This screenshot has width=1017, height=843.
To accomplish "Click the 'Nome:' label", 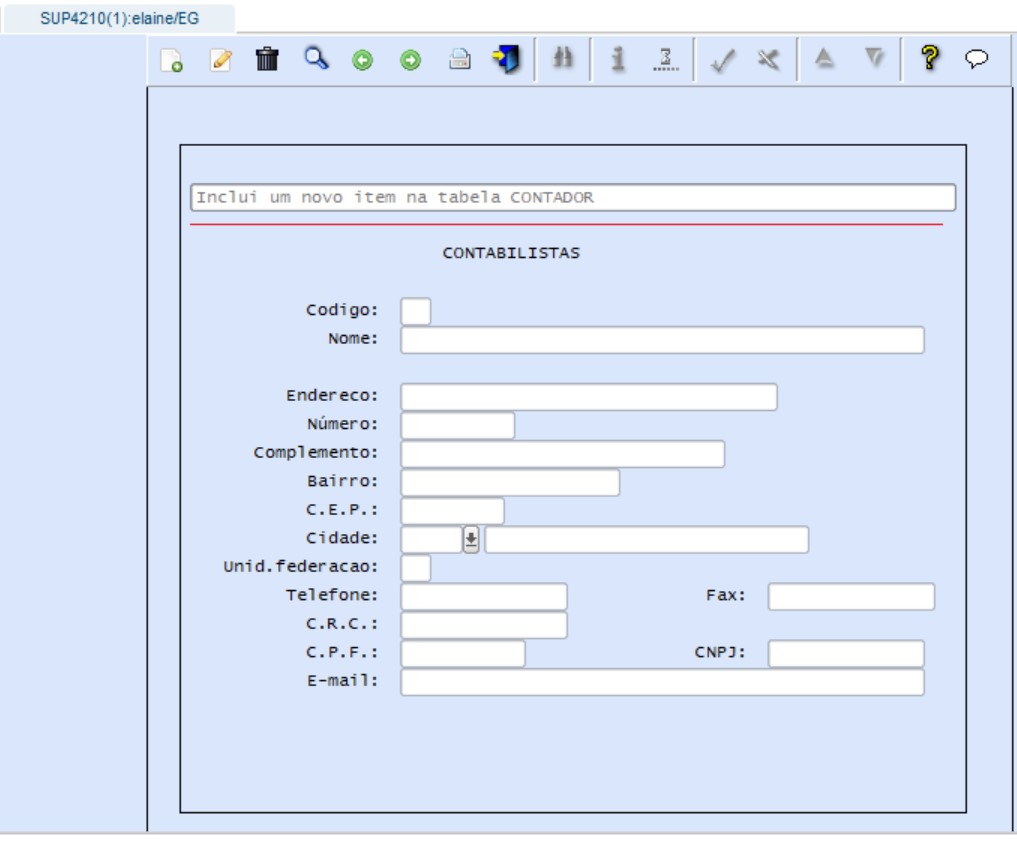I will (353, 338).
